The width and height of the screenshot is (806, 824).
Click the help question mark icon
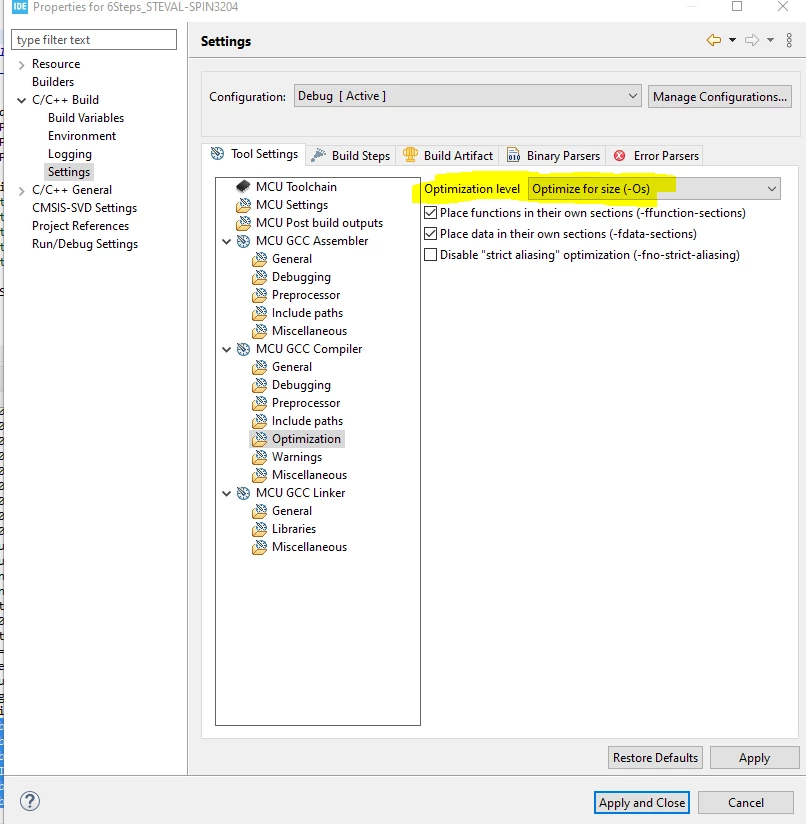pyautogui.click(x=30, y=801)
